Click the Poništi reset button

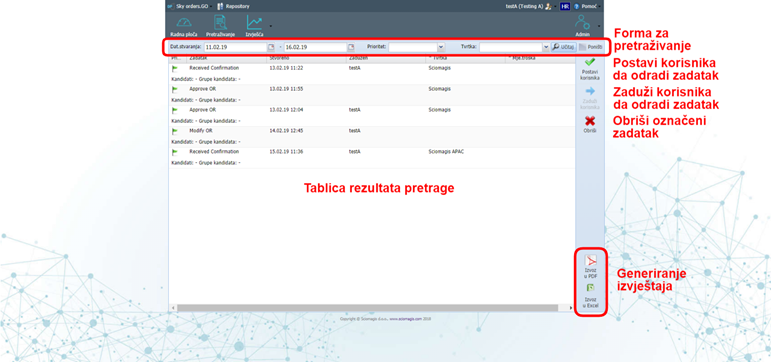[590, 47]
